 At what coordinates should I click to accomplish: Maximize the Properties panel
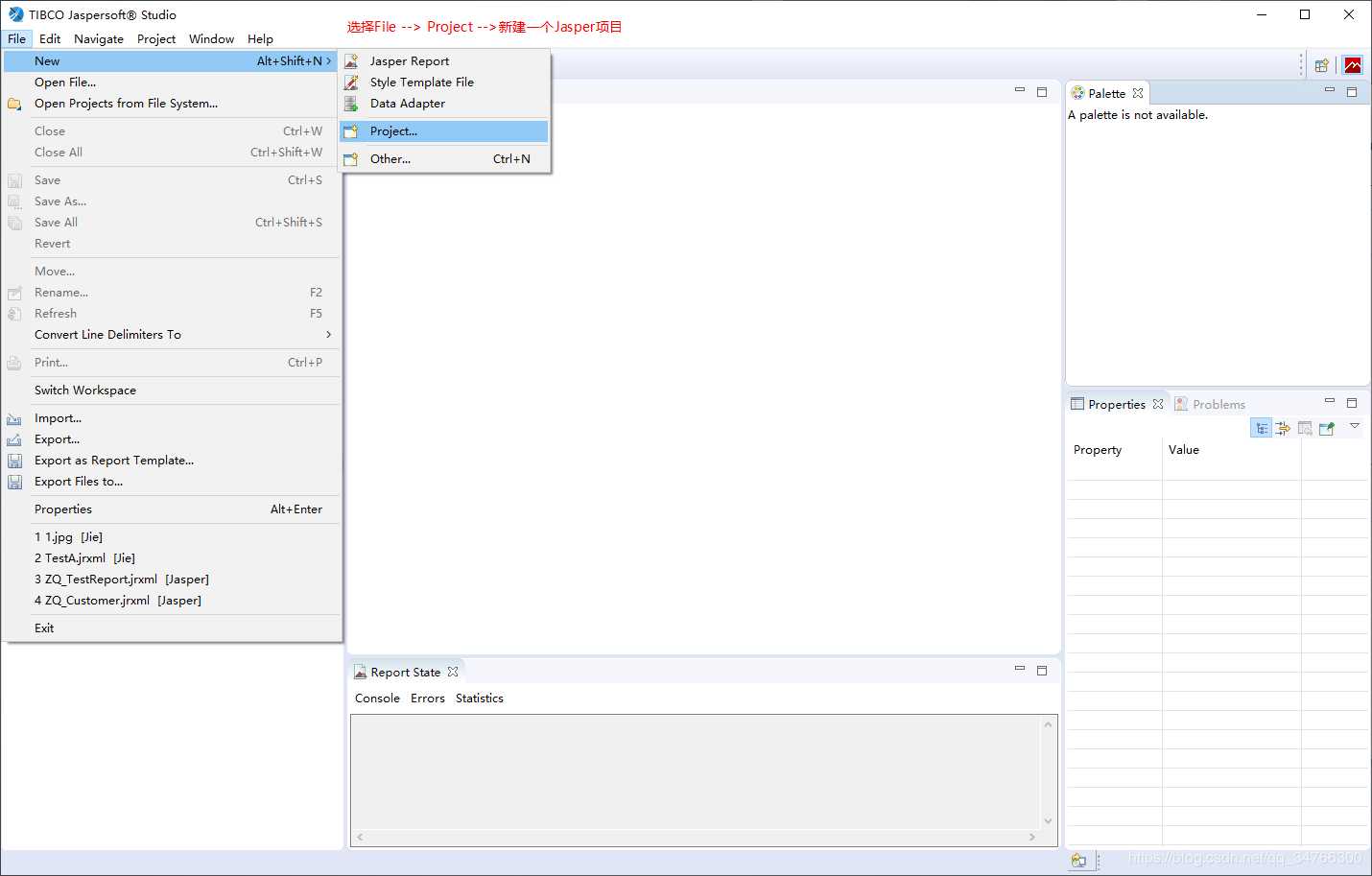1352,403
